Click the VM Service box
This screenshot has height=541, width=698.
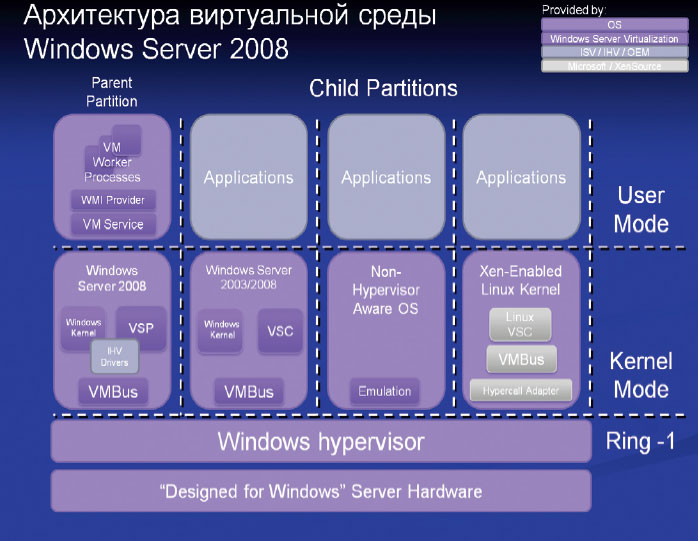click(x=113, y=225)
